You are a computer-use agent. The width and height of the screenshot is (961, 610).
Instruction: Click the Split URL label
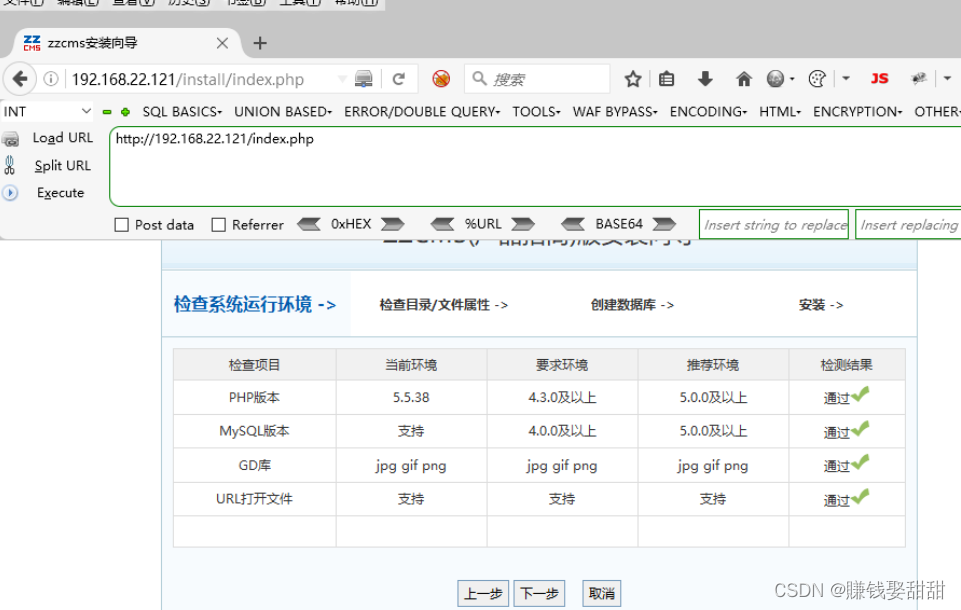tap(63, 166)
